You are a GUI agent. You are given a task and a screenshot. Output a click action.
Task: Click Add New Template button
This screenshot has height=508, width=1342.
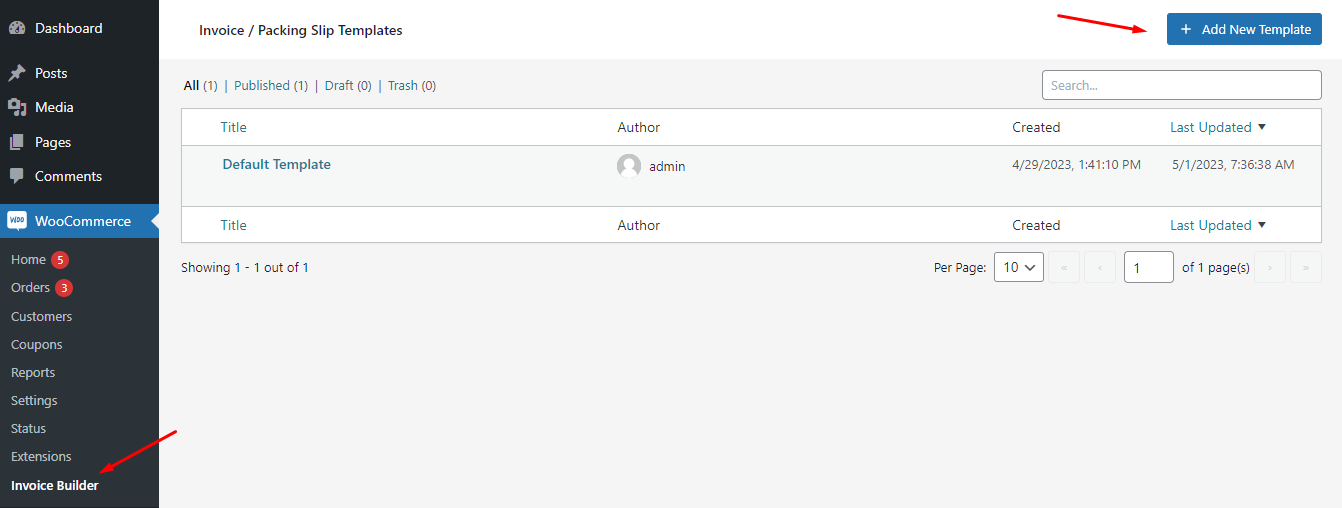[x=1244, y=29]
